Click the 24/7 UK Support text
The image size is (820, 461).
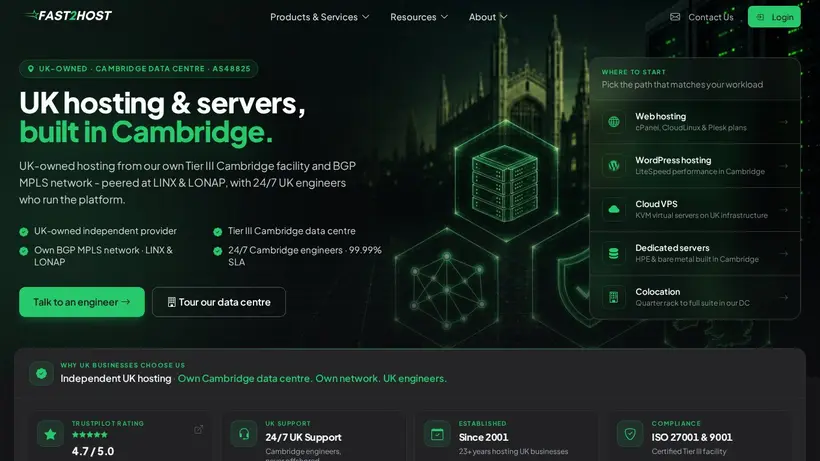point(303,437)
